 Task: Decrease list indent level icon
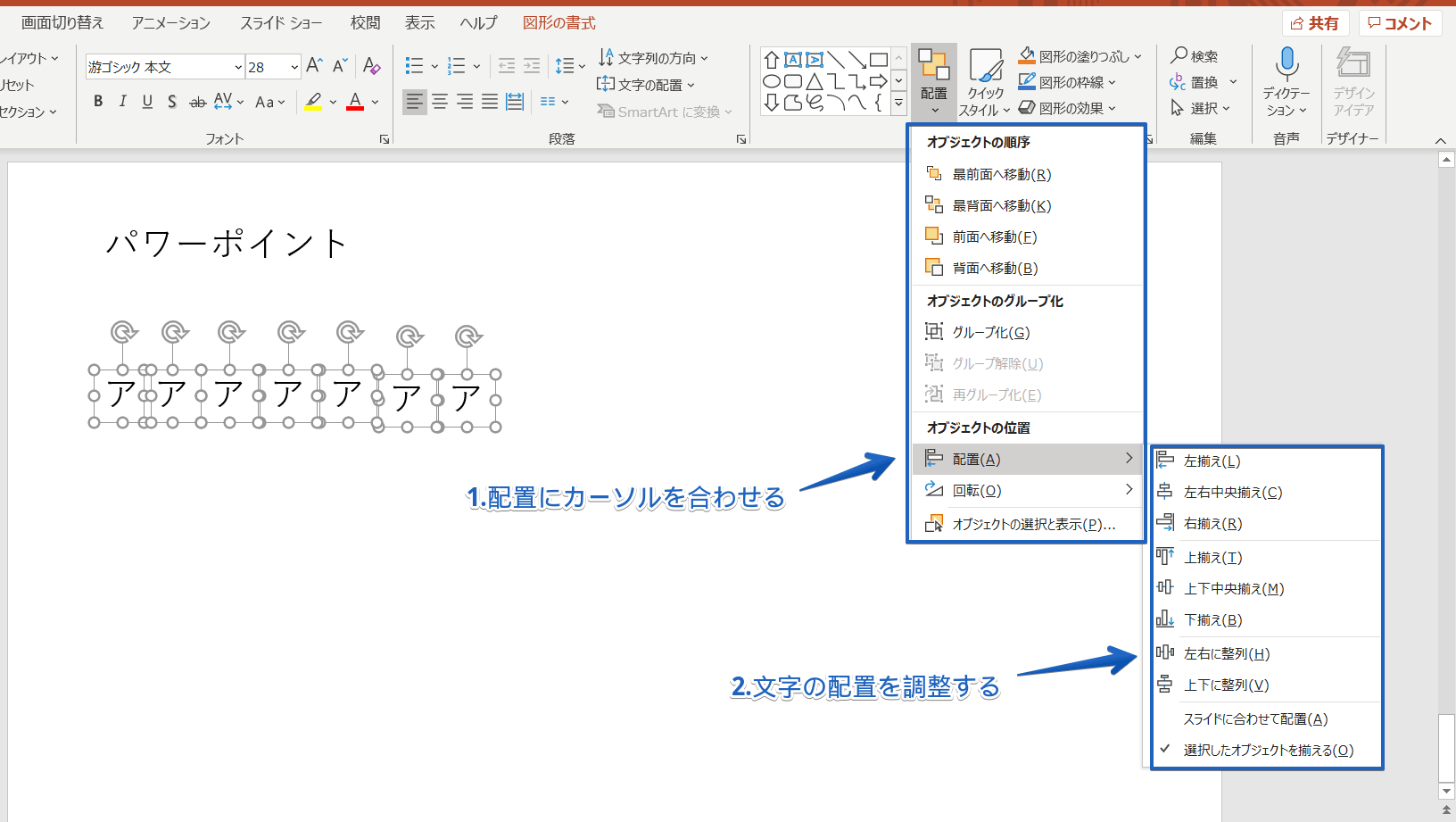[x=507, y=66]
